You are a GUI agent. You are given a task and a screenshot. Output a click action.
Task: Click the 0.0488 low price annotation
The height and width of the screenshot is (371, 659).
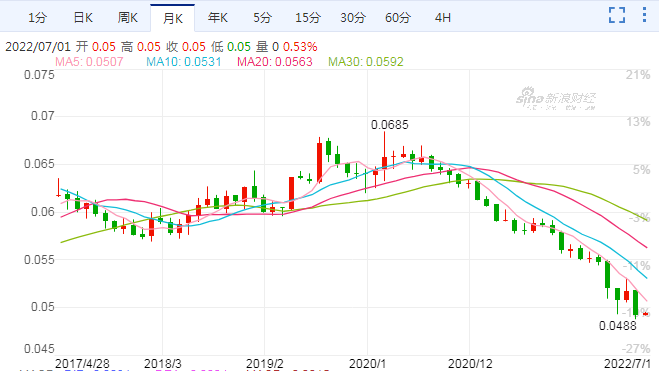click(617, 326)
